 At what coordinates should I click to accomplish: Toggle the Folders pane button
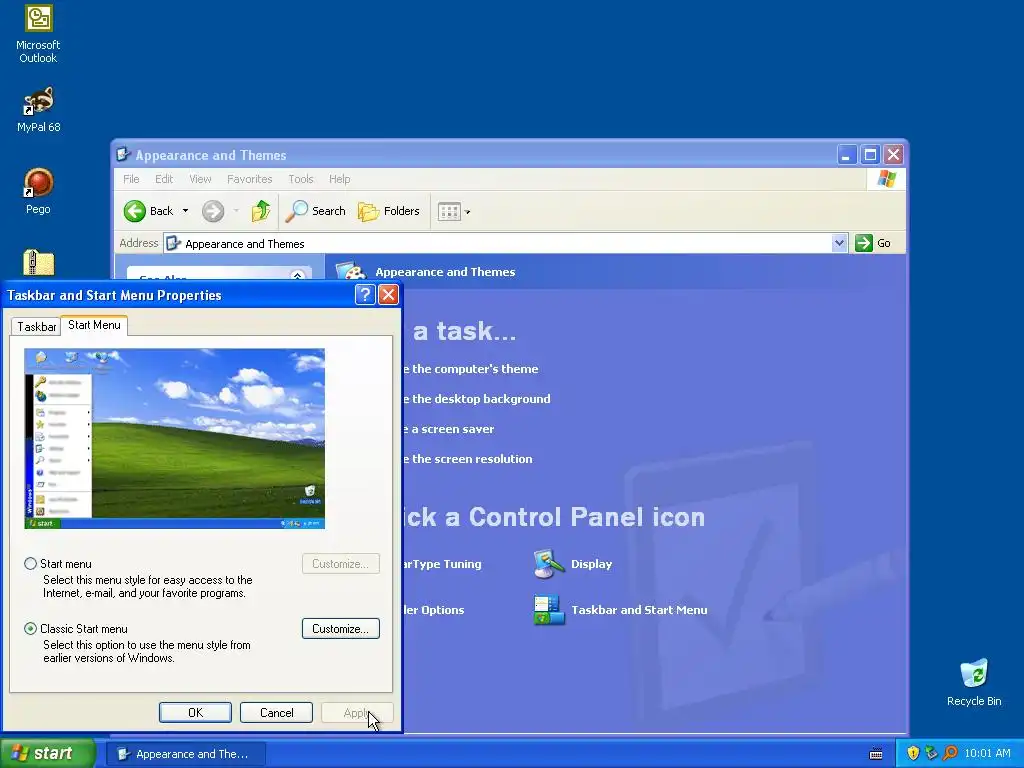pos(389,211)
